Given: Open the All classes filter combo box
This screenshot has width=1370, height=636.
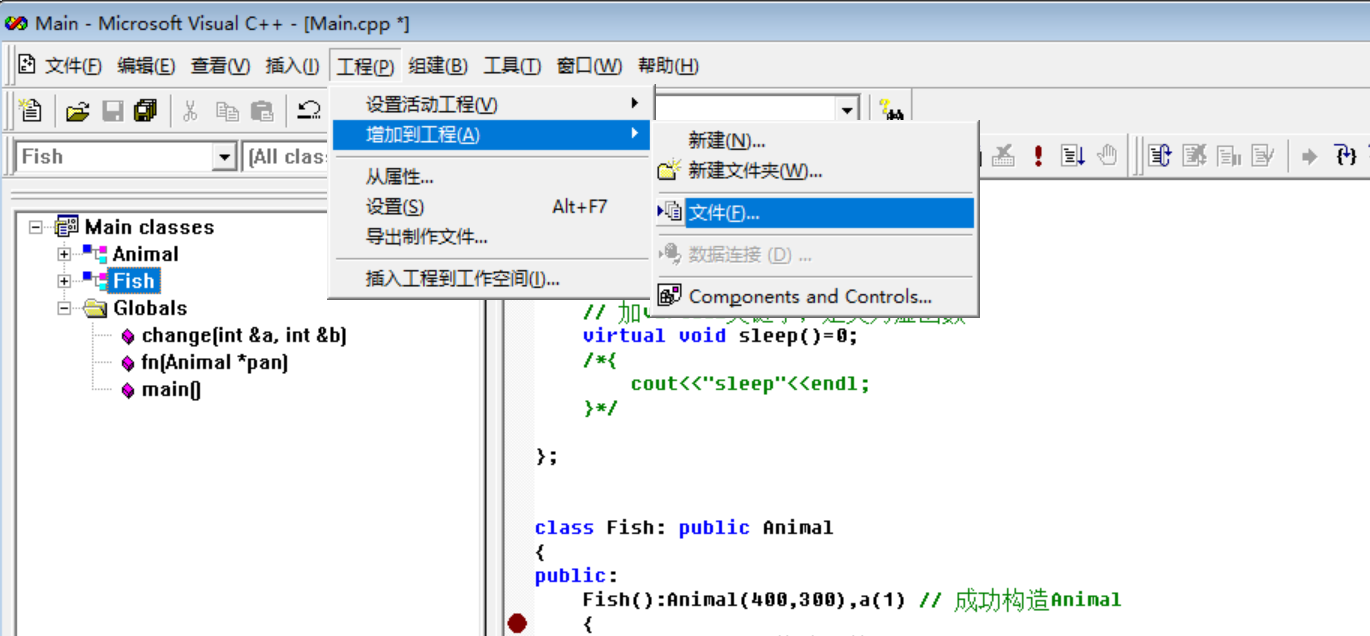Looking at the screenshot, I should coord(286,156).
